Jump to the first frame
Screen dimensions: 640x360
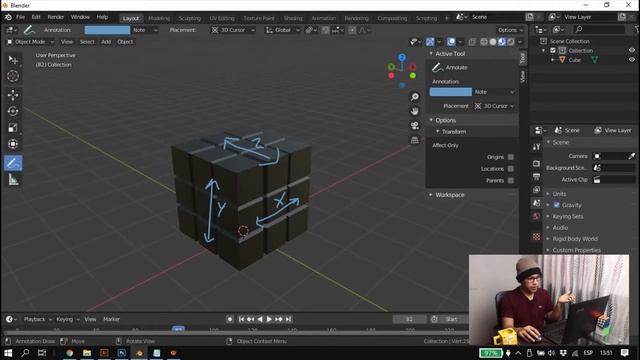click(x=241, y=319)
